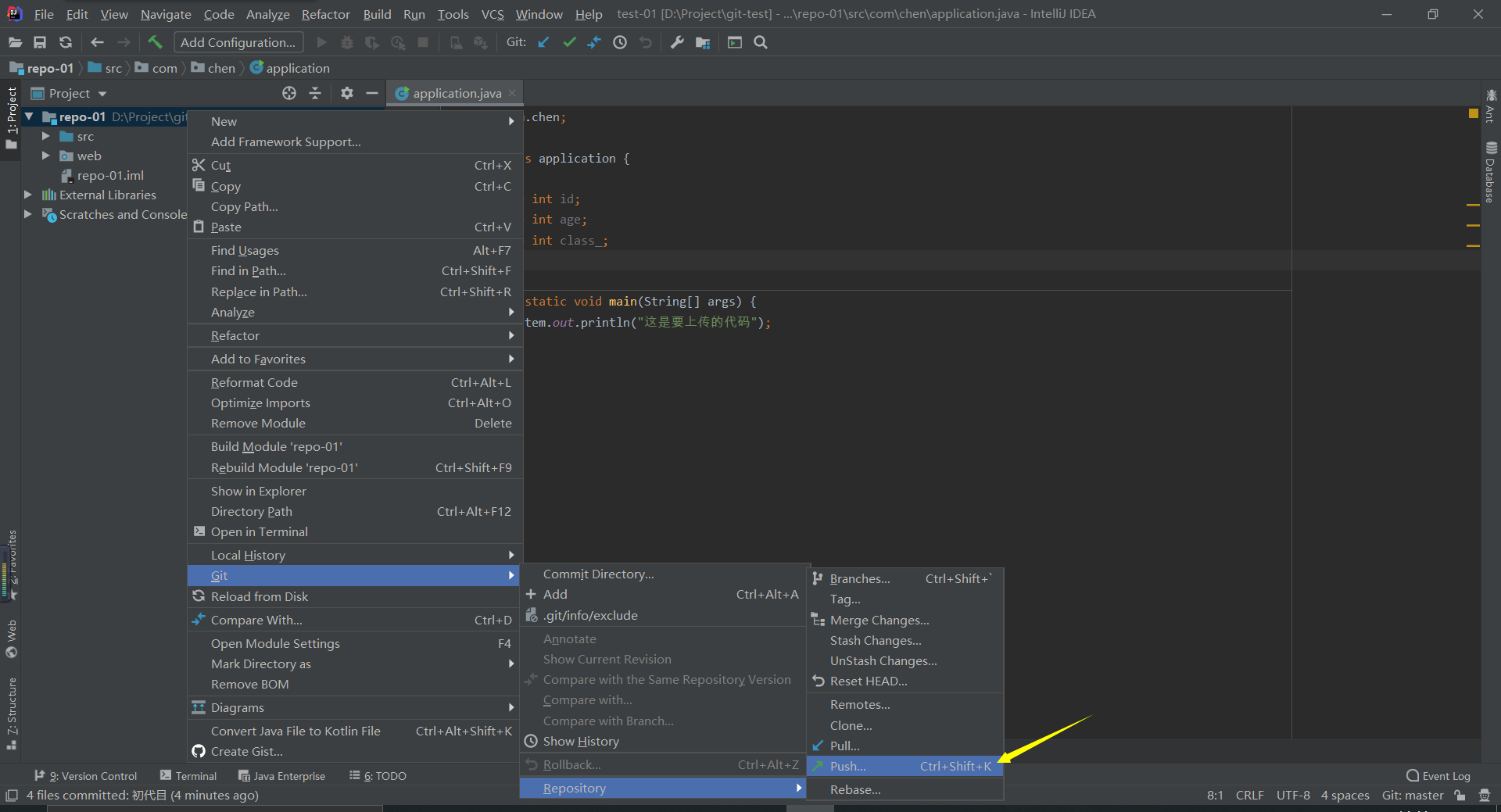Open the VCS menu in menu bar

[x=493, y=14]
